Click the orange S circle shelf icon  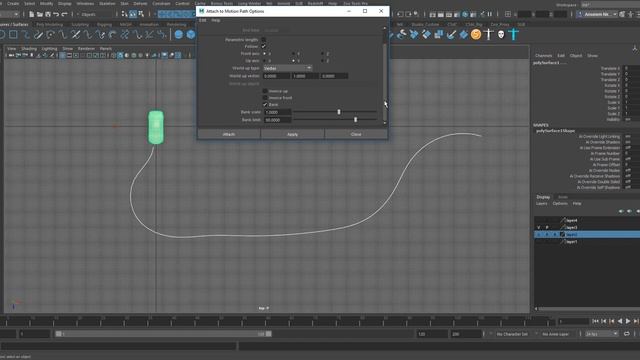click(x=476, y=35)
